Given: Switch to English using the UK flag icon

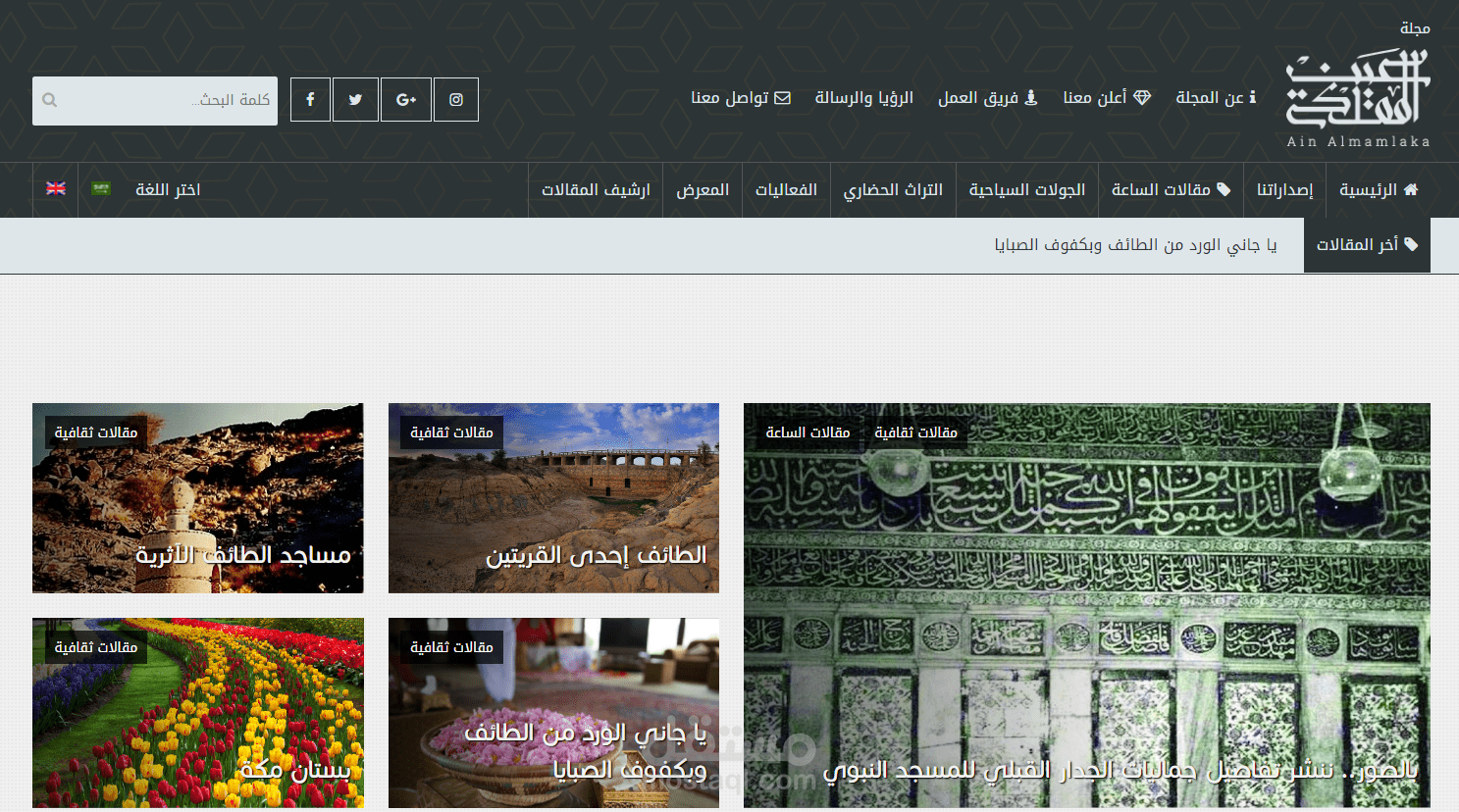Looking at the screenshot, I should [56, 188].
